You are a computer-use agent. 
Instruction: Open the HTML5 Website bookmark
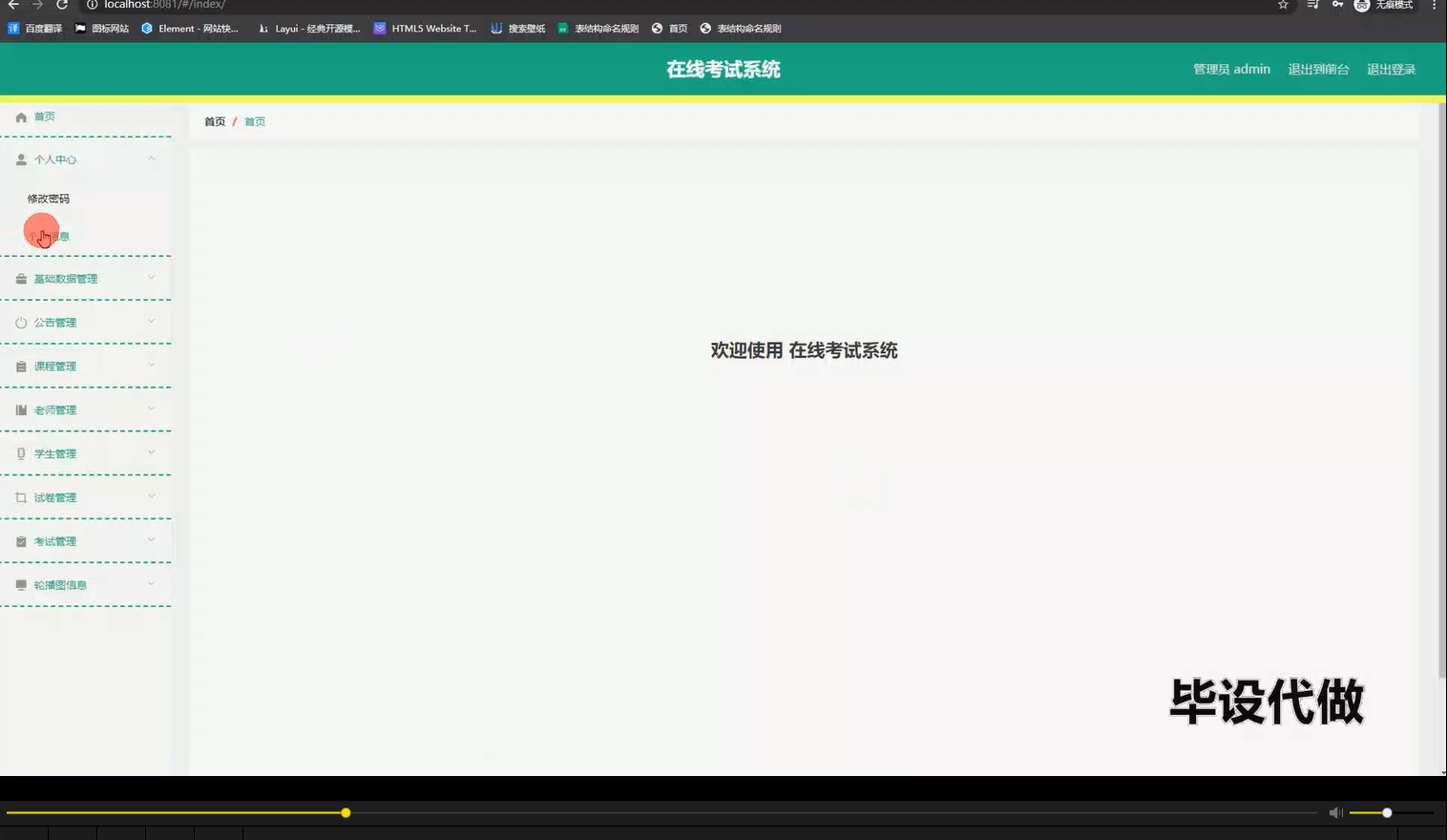(x=426, y=28)
